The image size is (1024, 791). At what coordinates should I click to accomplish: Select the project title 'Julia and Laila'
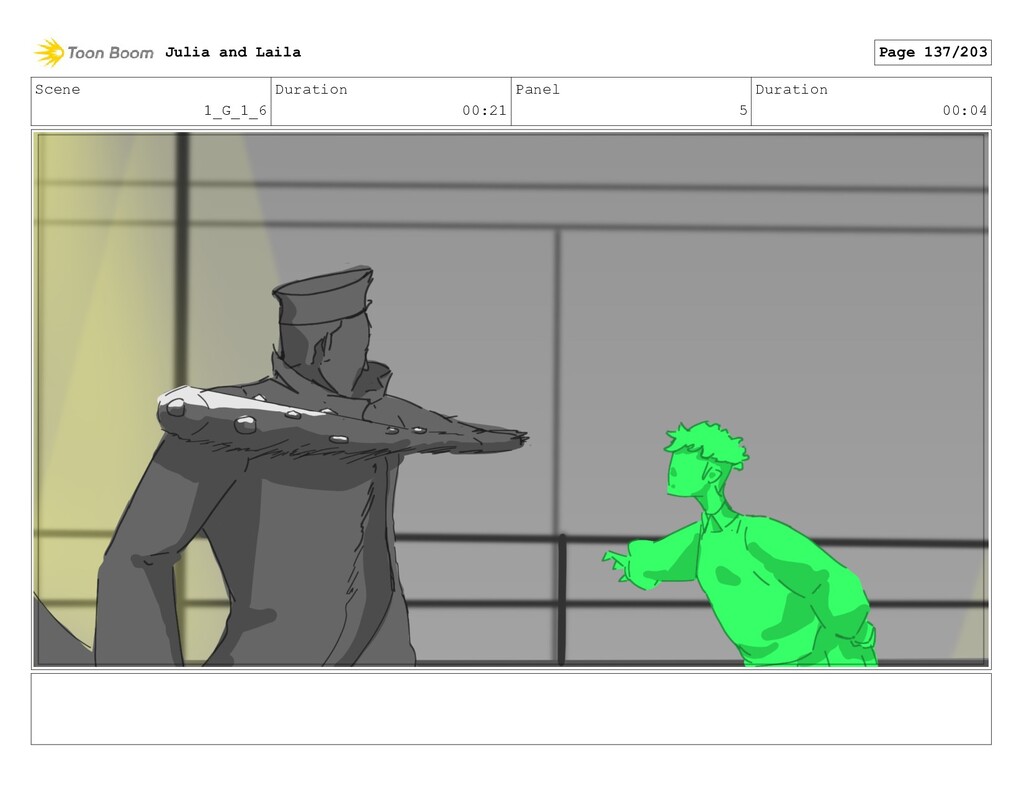tap(233, 52)
